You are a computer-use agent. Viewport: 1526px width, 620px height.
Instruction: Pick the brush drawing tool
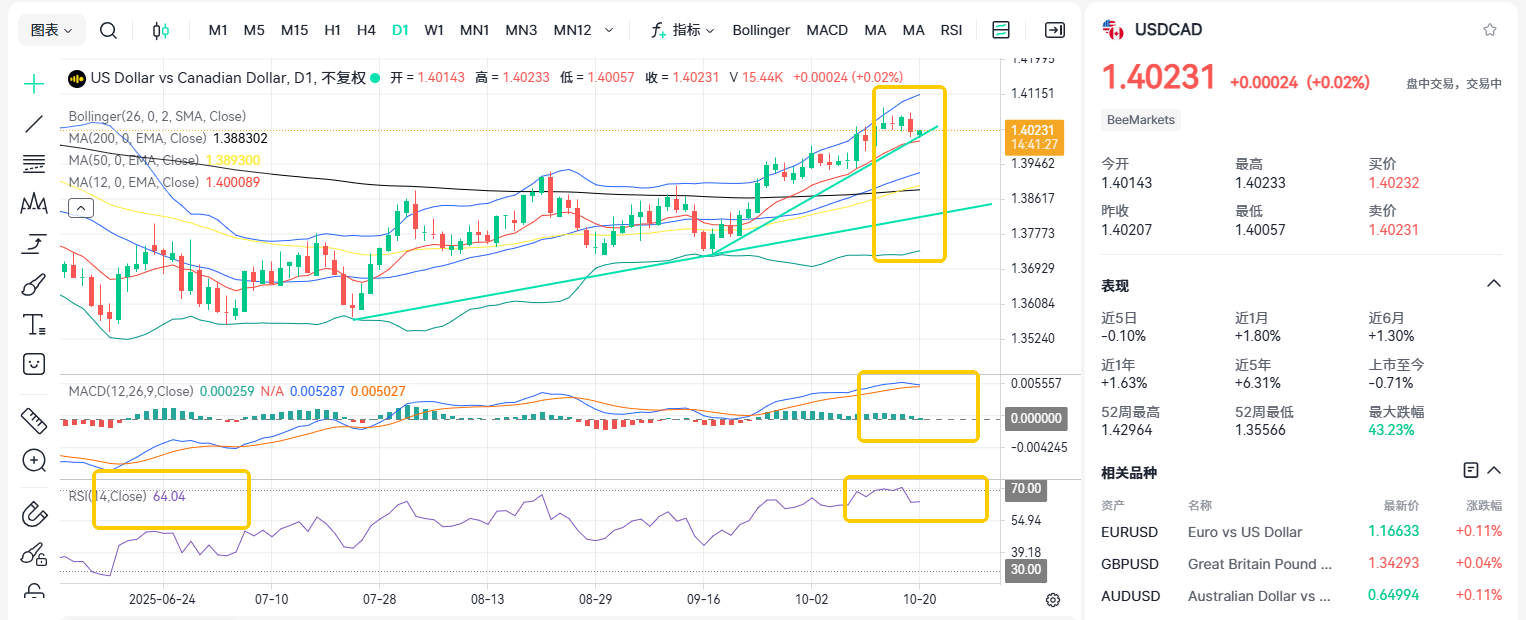point(34,285)
